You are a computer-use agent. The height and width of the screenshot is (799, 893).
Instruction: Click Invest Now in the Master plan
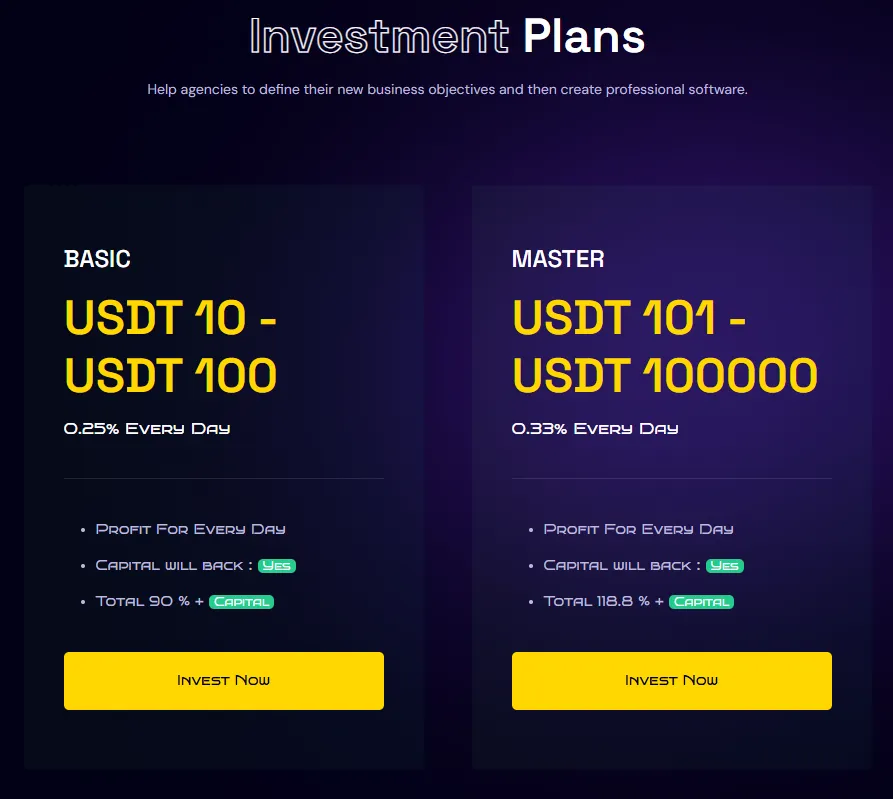point(671,681)
